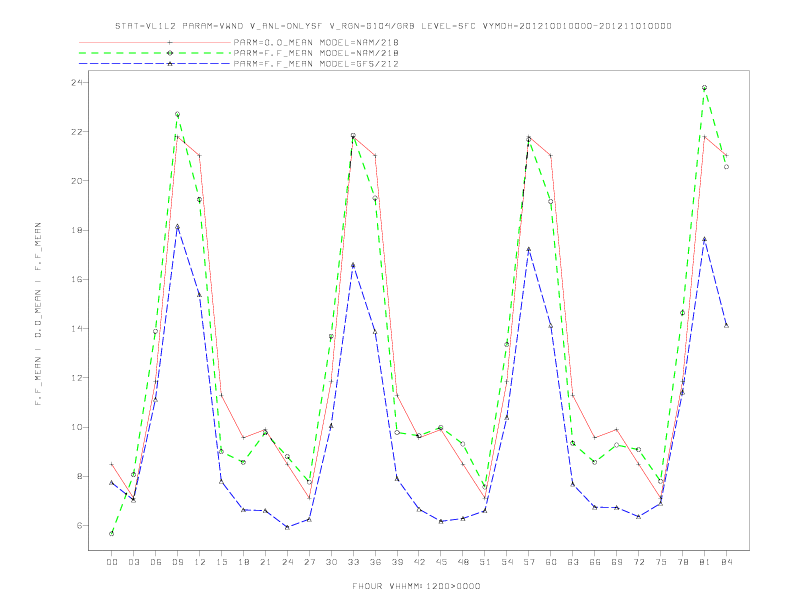The width and height of the screenshot is (792, 612).
Task: Click y-axis tick label 22
Action: tap(76, 132)
